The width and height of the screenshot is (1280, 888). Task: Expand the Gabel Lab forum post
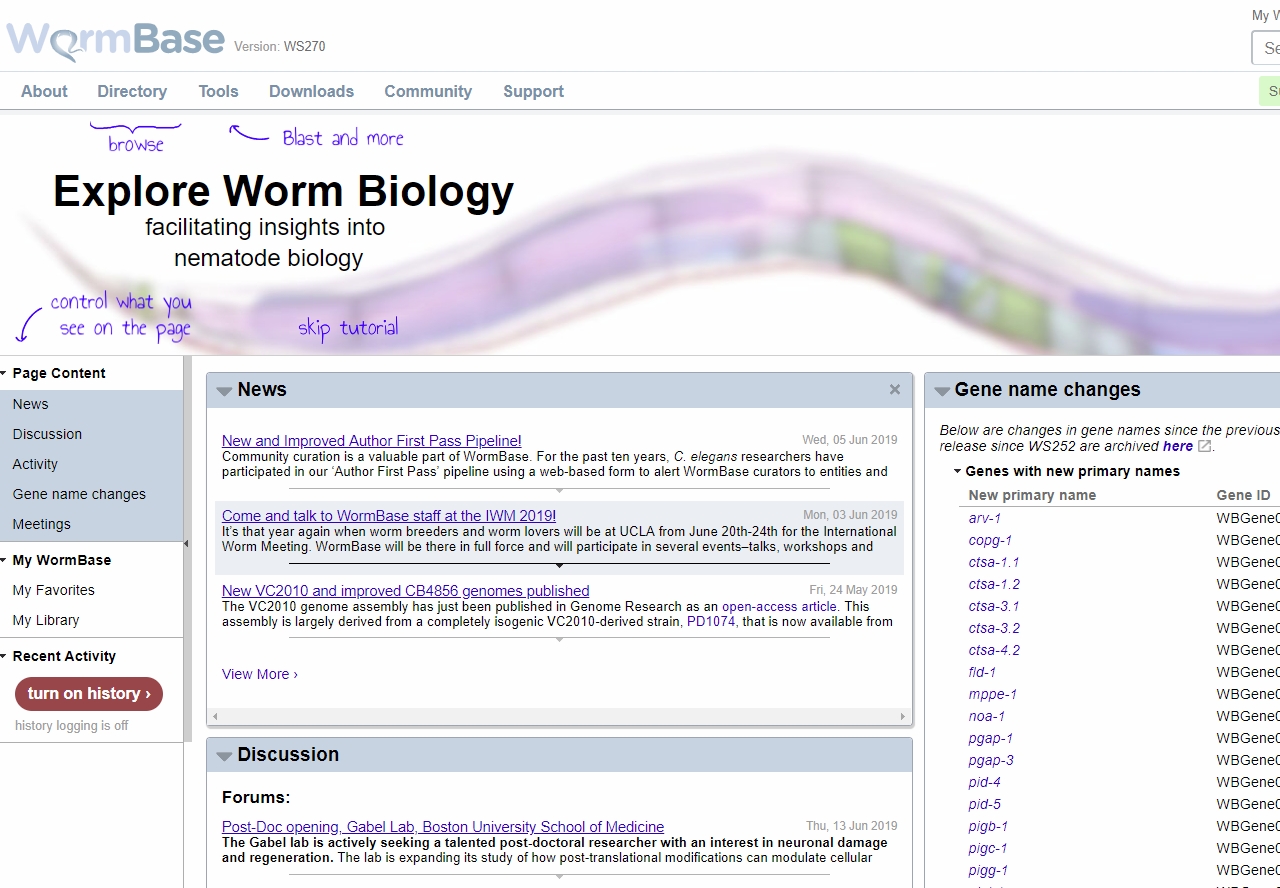pos(559,877)
